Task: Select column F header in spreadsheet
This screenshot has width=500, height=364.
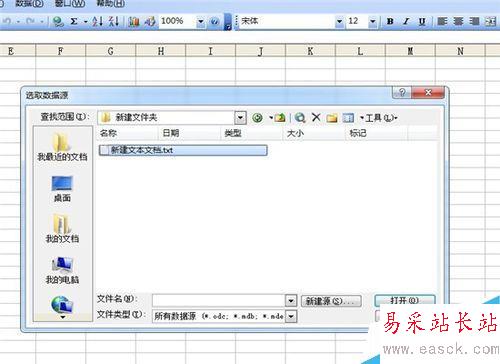Action: [x=61, y=51]
